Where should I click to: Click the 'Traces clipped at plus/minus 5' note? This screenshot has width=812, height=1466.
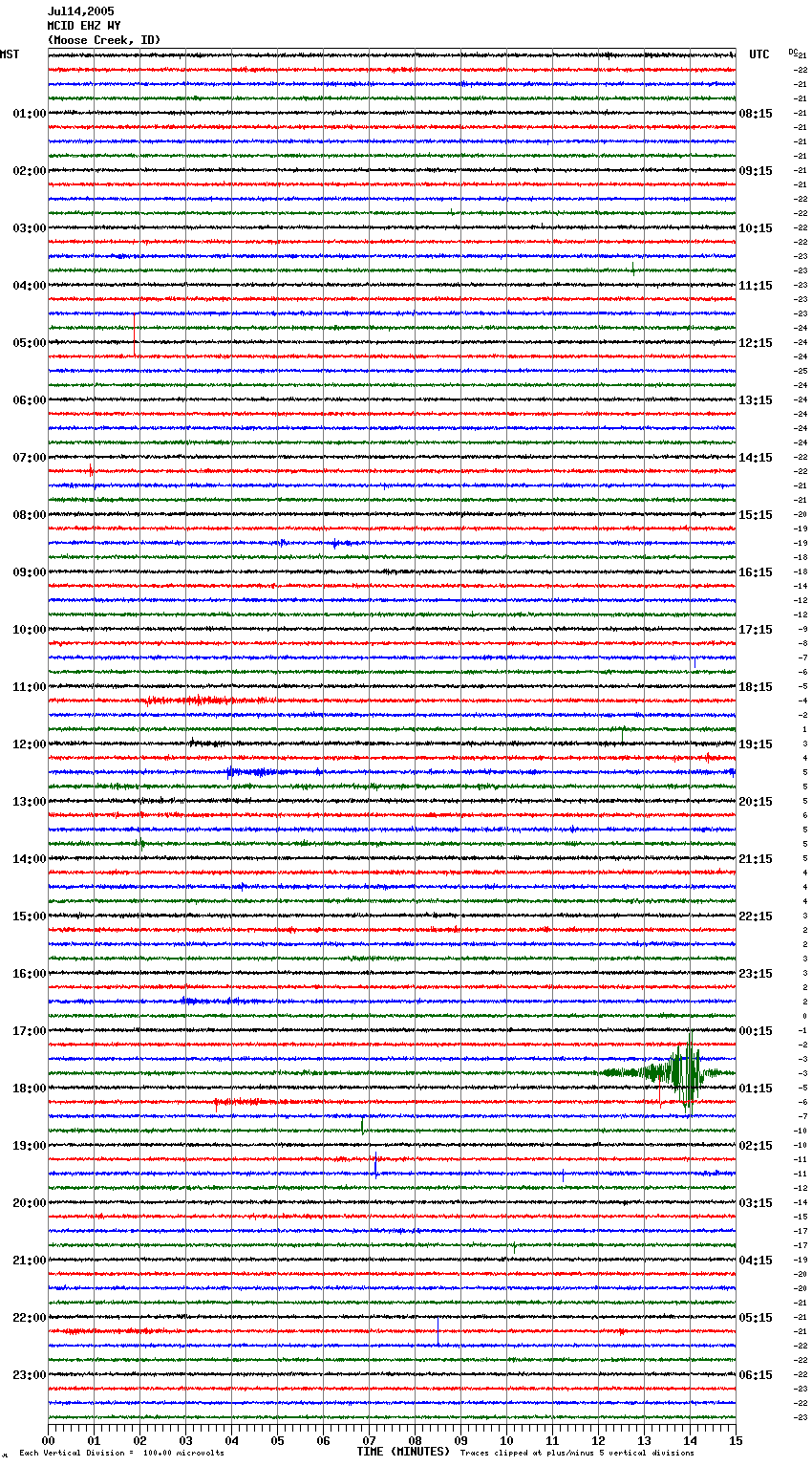tap(577, 1453)
